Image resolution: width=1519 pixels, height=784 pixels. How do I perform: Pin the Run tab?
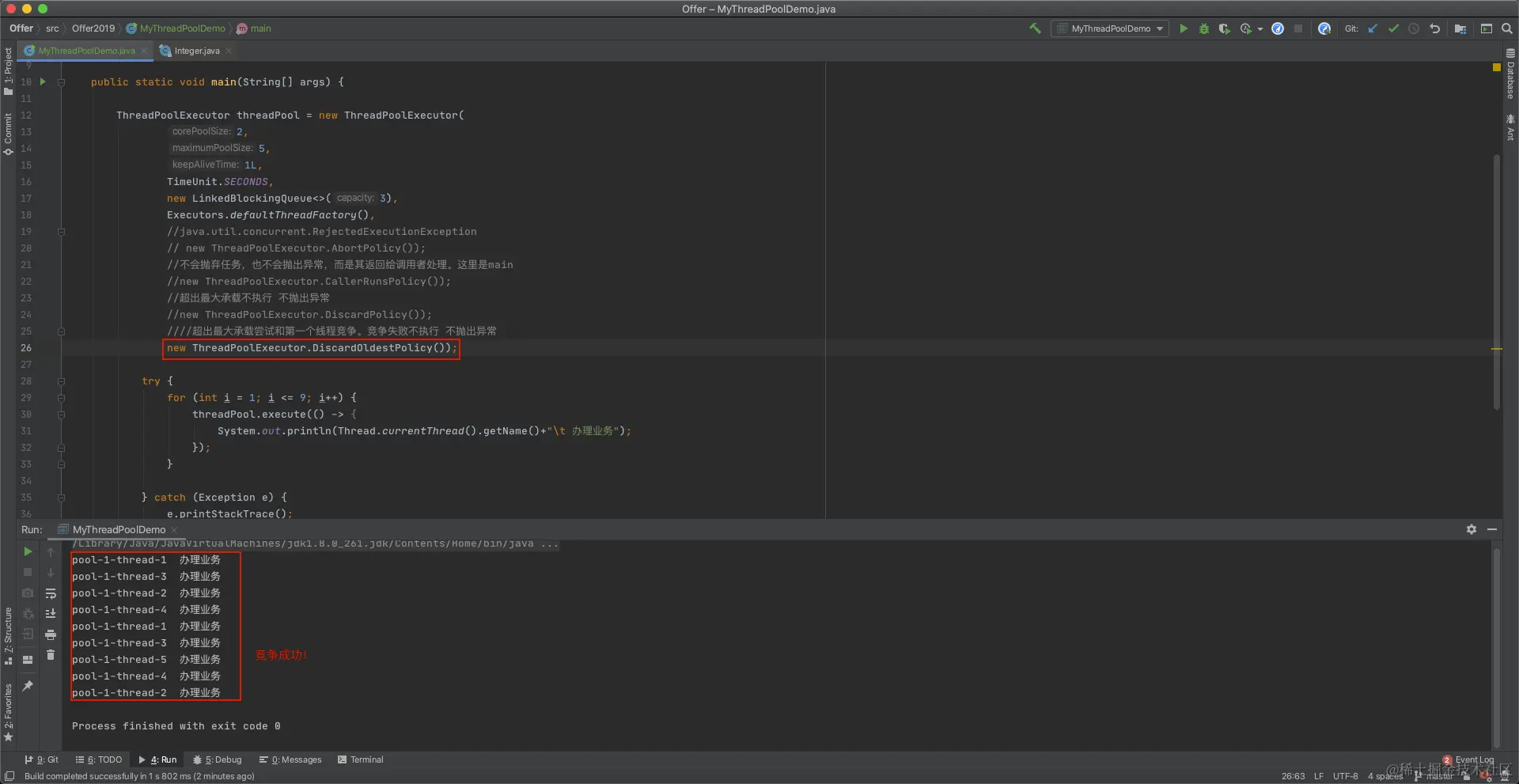pos(28,686)
